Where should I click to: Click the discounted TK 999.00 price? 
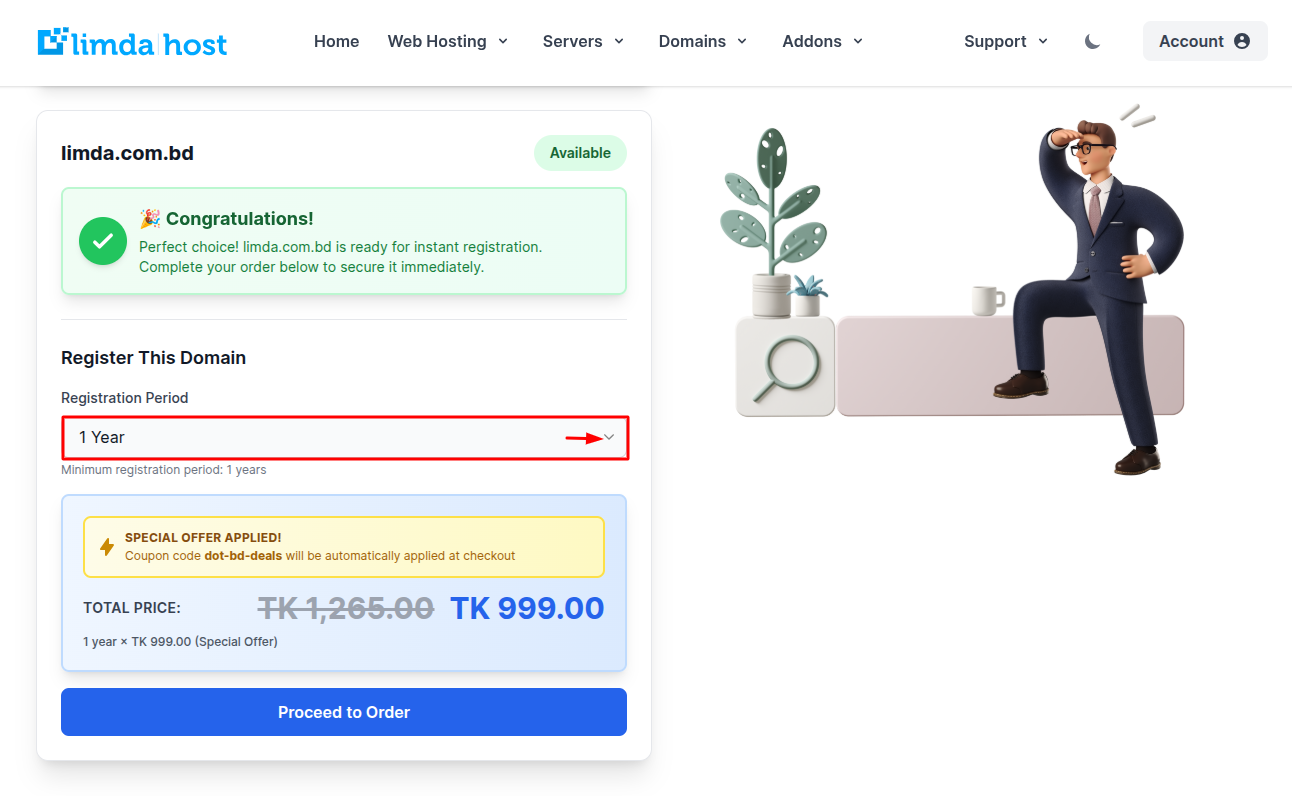tap(527, 608)
